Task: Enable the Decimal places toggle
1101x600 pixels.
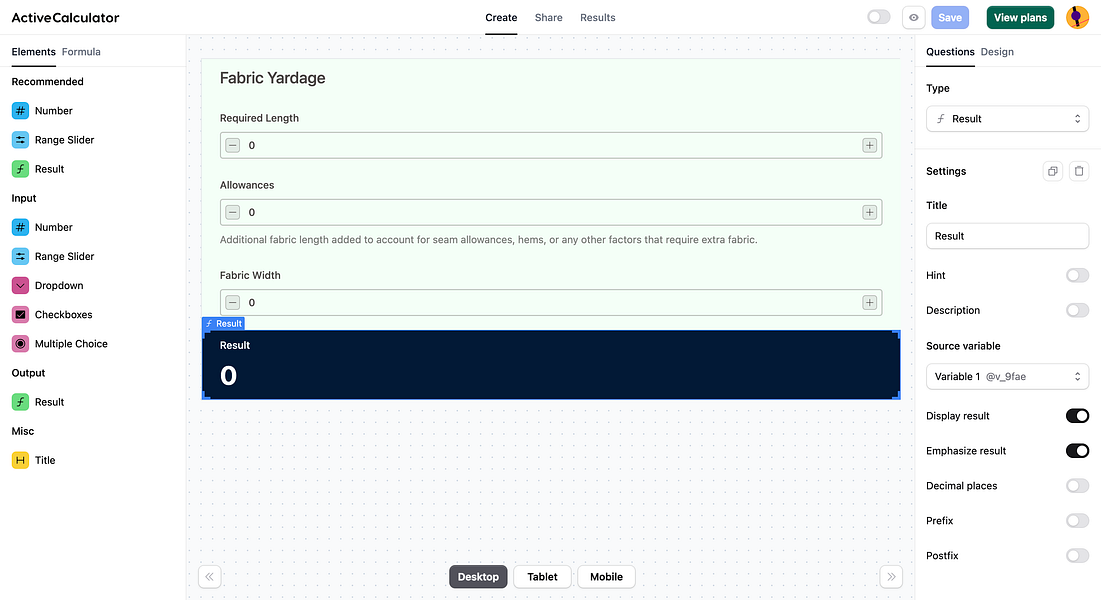Action: [1077, 485]
